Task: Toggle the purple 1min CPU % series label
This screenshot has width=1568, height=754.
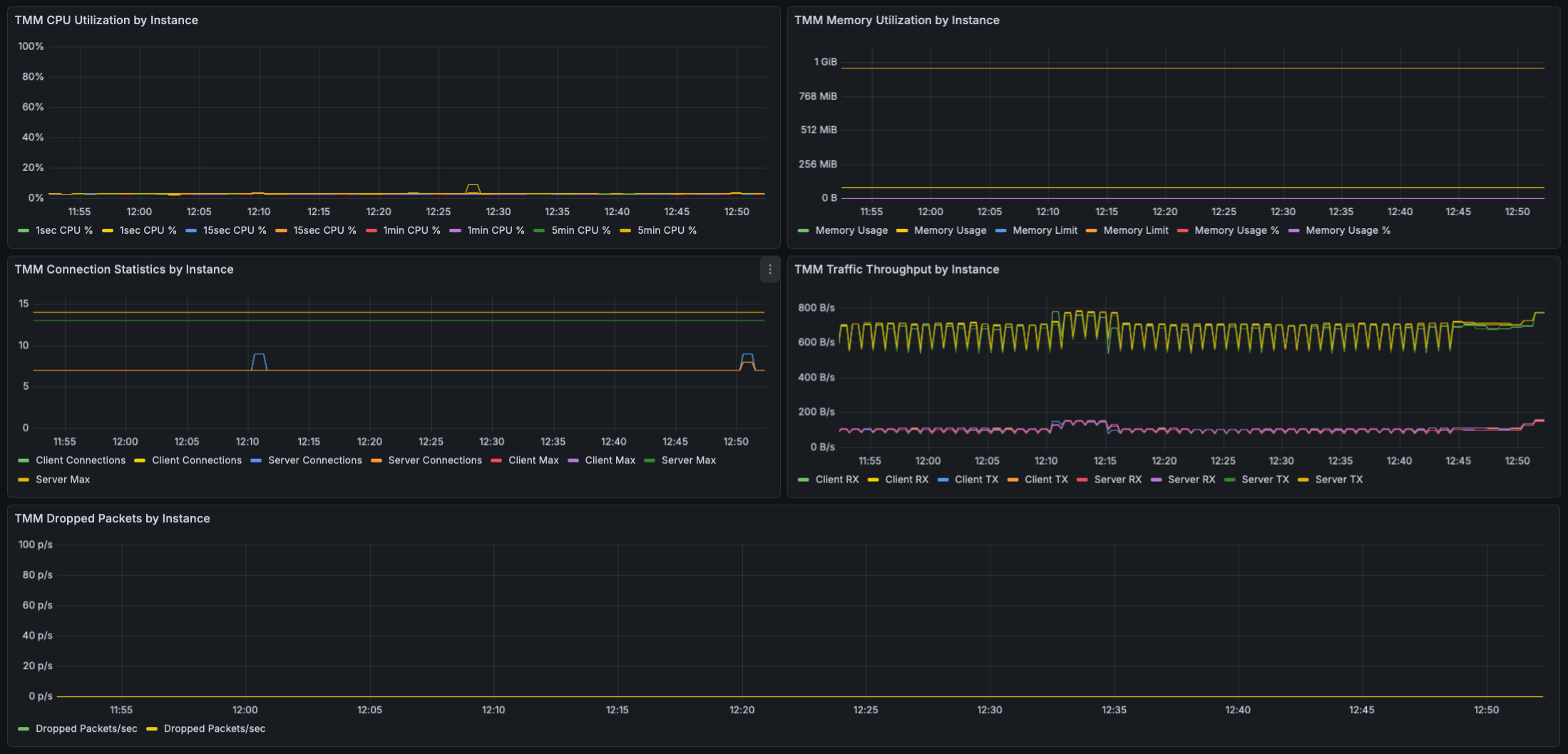Action: 496,230
